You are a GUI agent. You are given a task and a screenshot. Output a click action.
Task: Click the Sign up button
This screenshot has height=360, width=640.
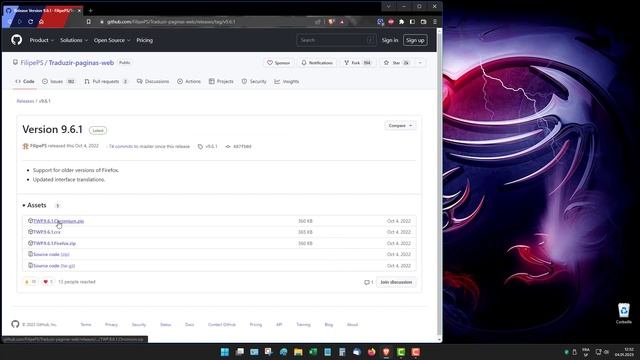[415, 40]
